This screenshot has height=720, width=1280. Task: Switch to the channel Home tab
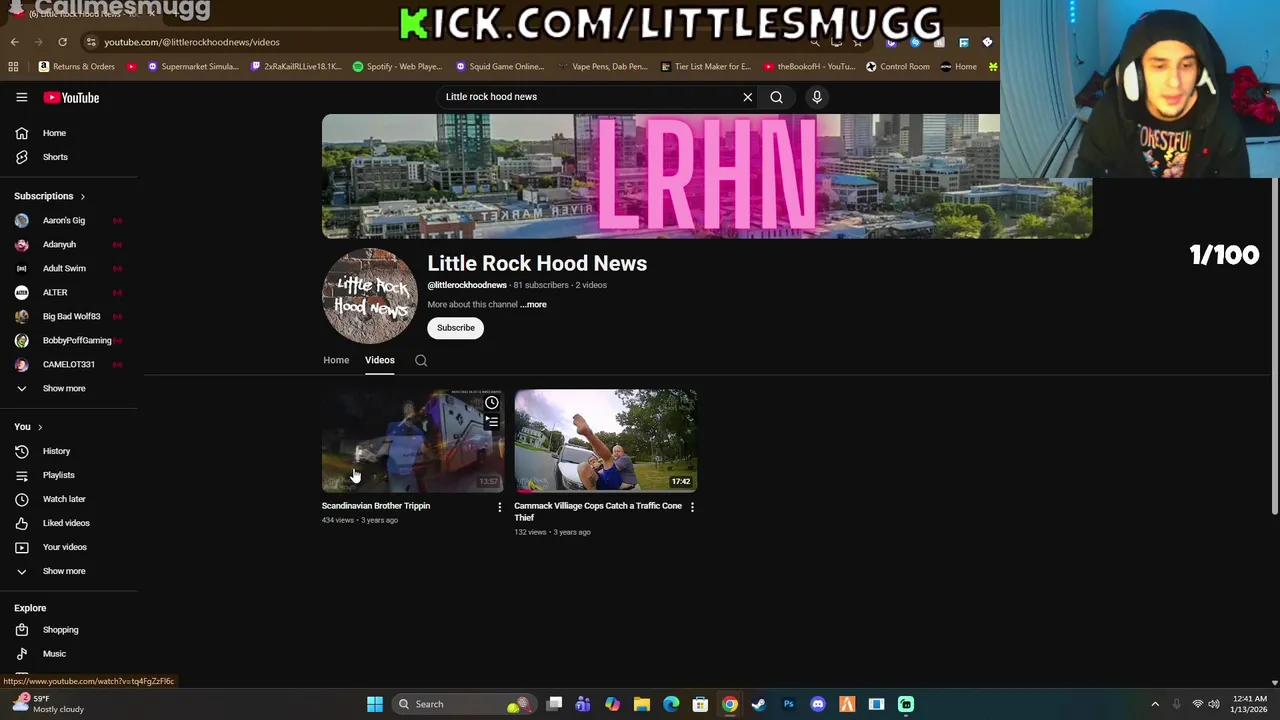click(336, 360)
